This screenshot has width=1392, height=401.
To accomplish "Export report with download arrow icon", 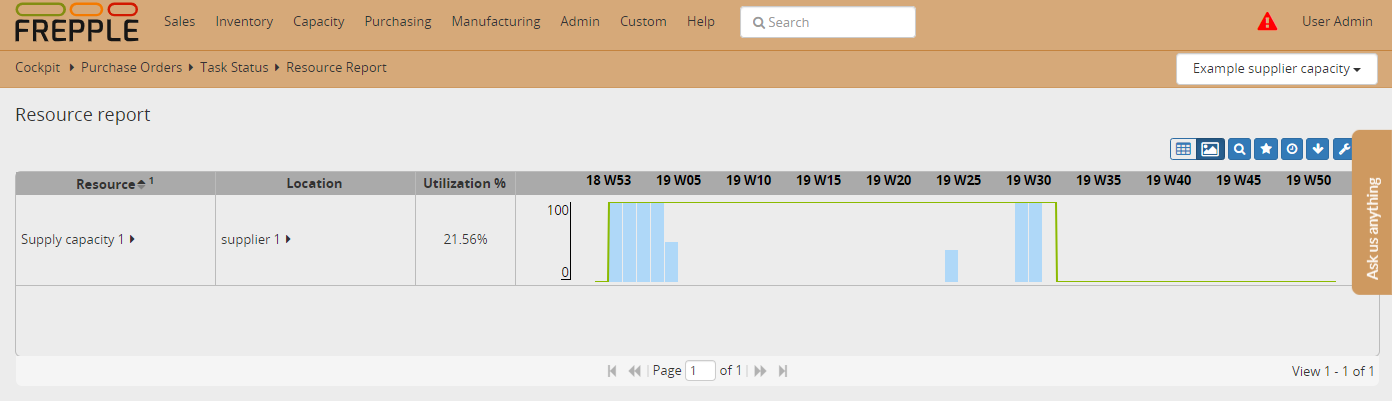I will pos(1318,149).
